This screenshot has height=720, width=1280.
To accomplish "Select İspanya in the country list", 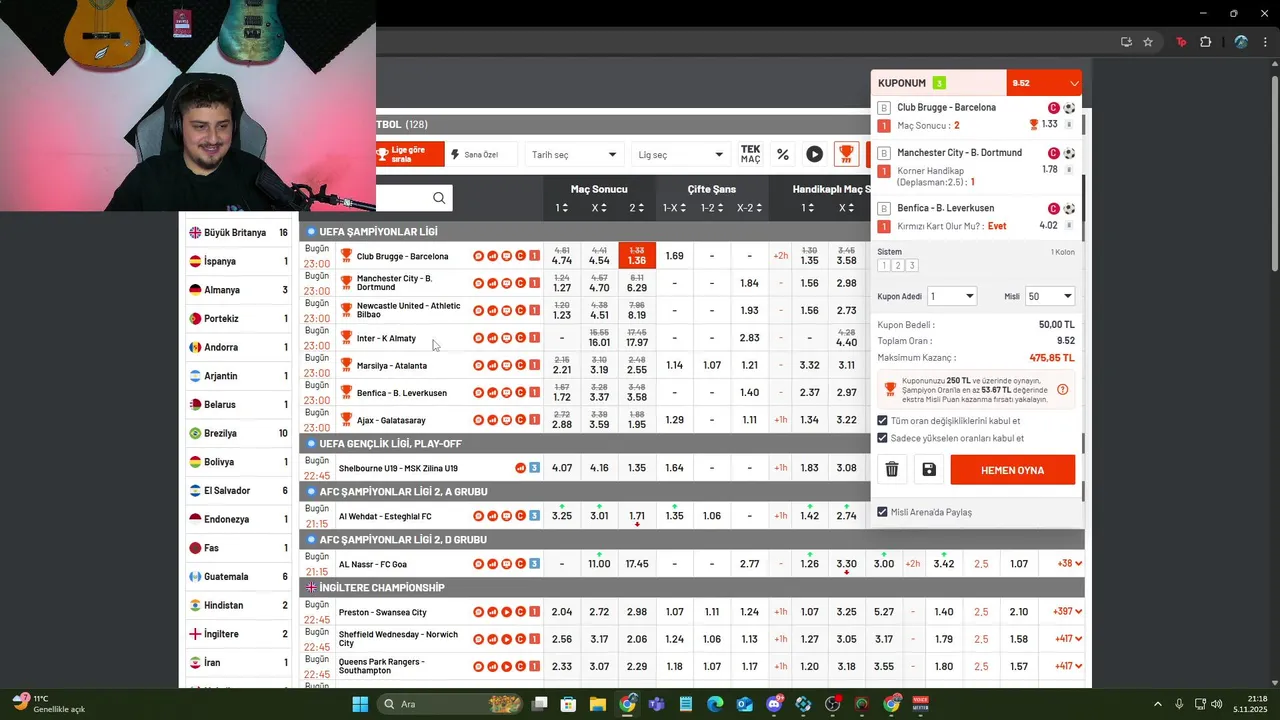I will (239, 261).
